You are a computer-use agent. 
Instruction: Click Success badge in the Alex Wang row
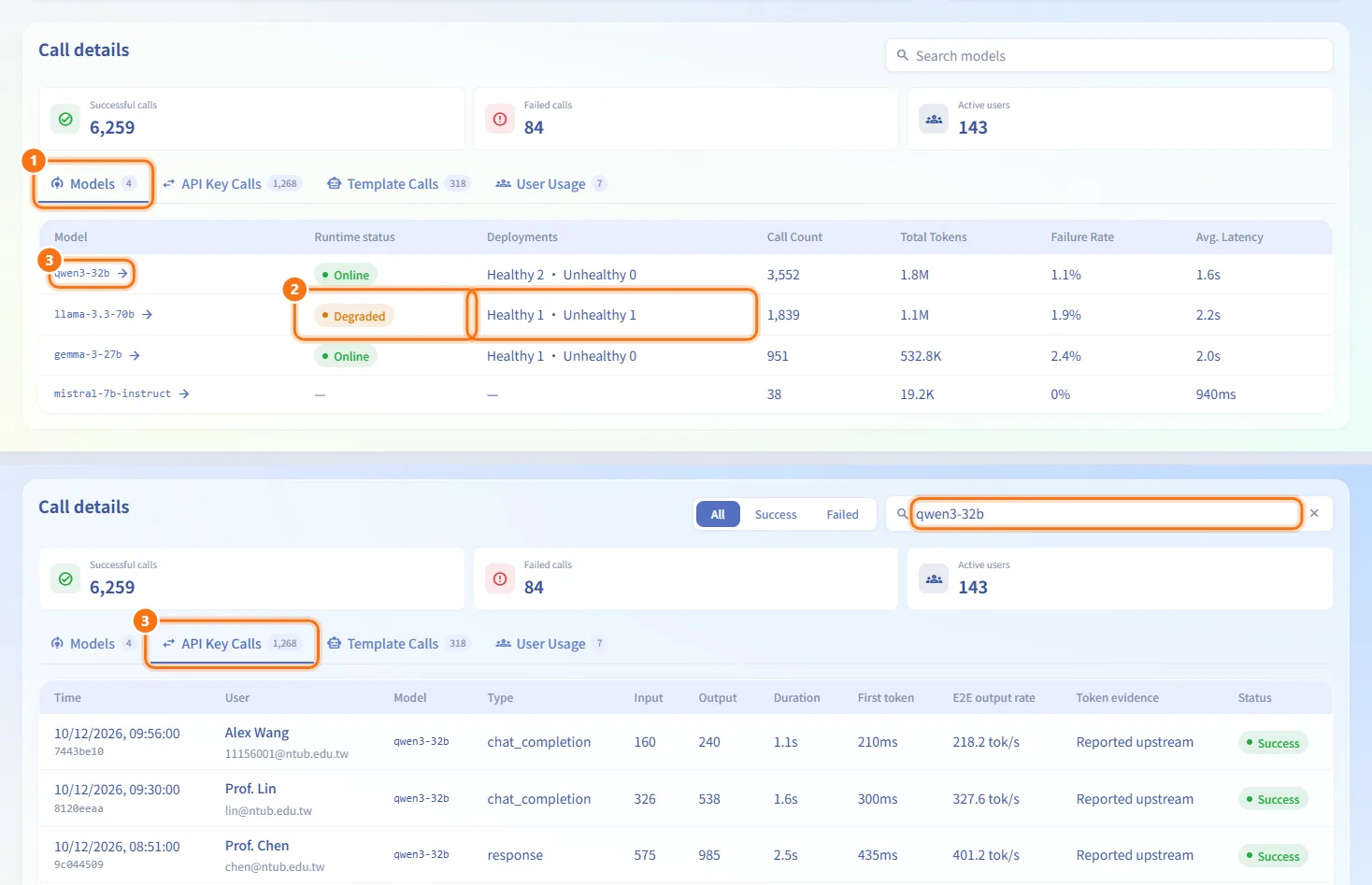click(x=1273, y=743)
